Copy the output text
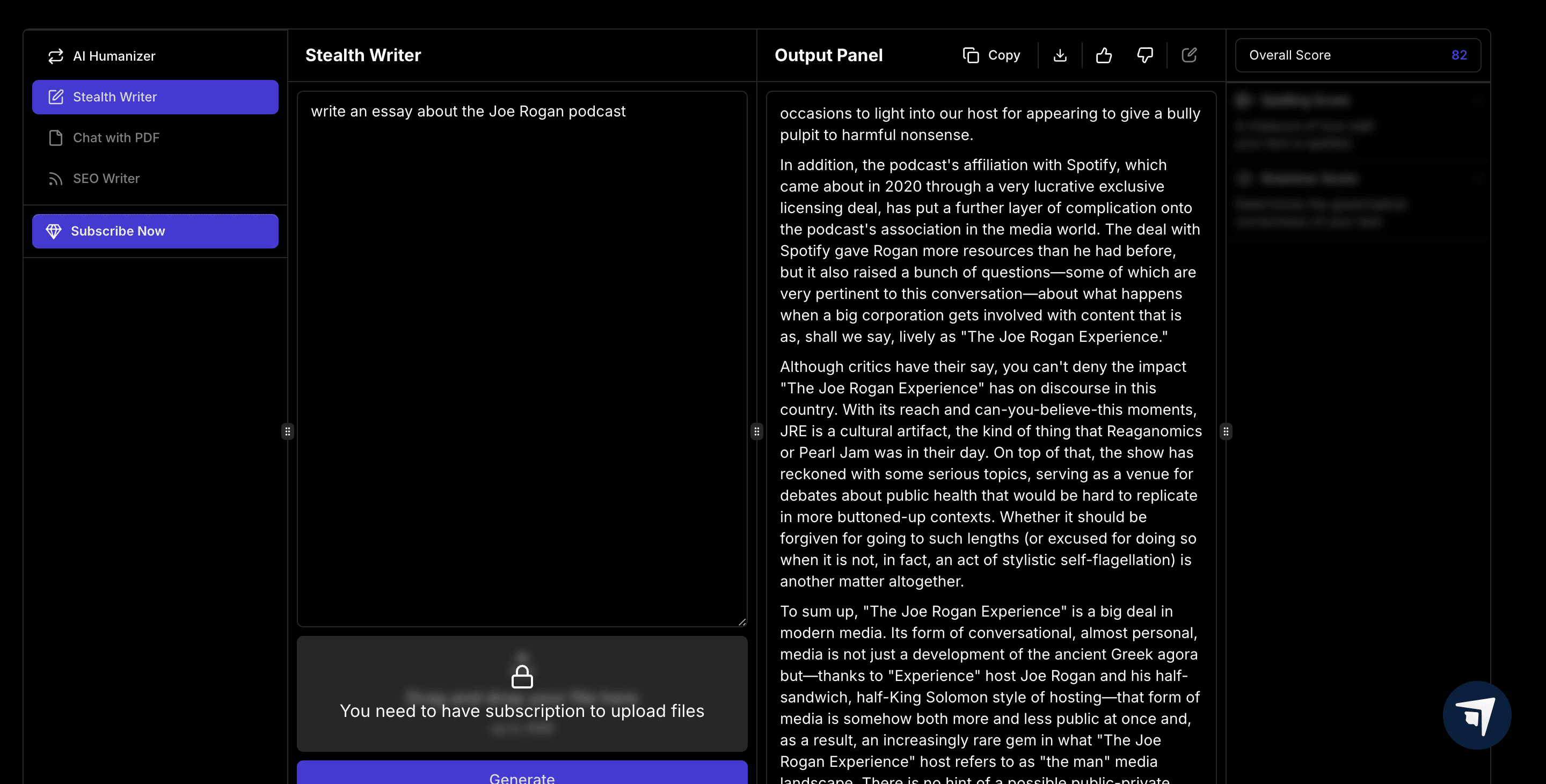 [991, 55]
